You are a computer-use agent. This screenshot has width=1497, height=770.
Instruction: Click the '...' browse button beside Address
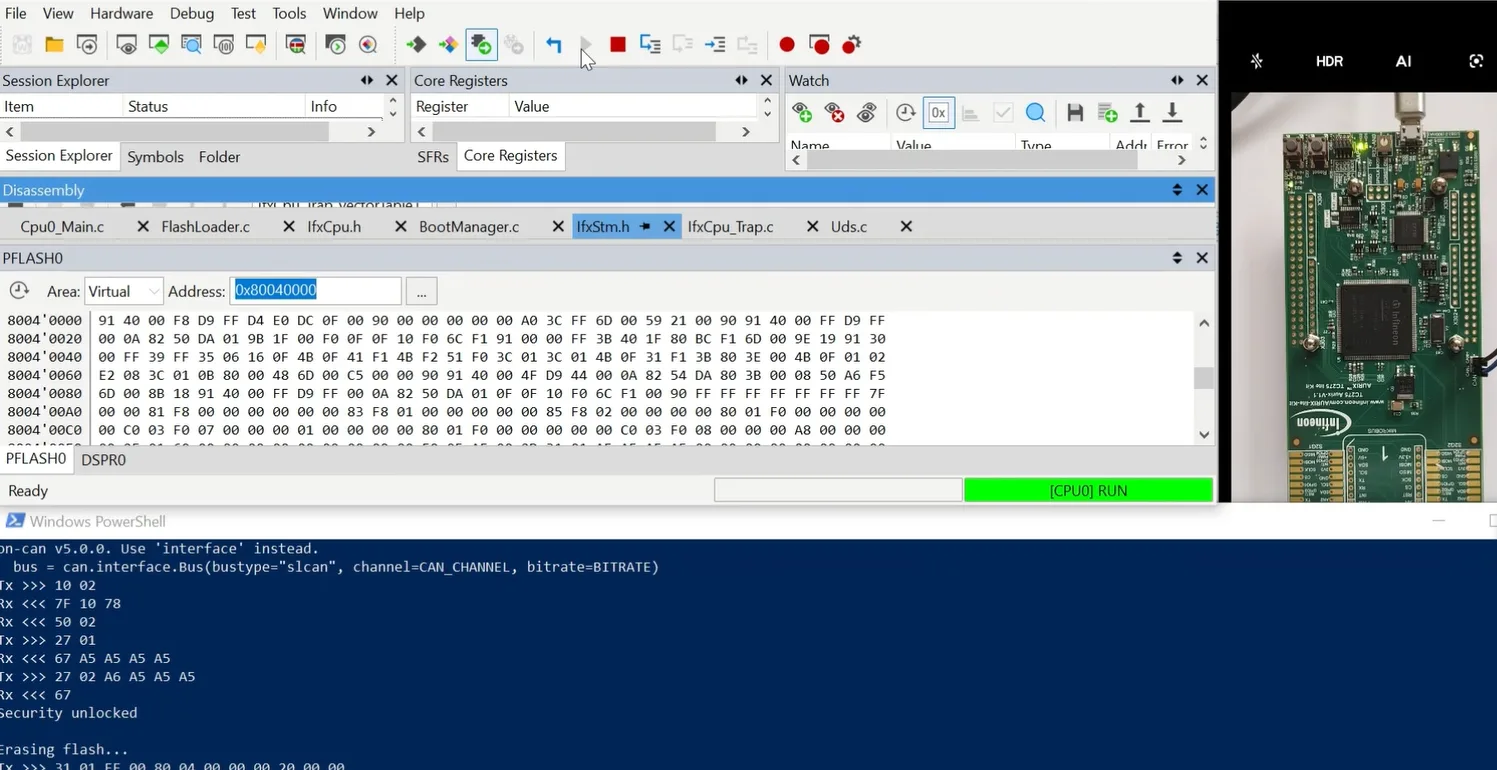[421, 291]
